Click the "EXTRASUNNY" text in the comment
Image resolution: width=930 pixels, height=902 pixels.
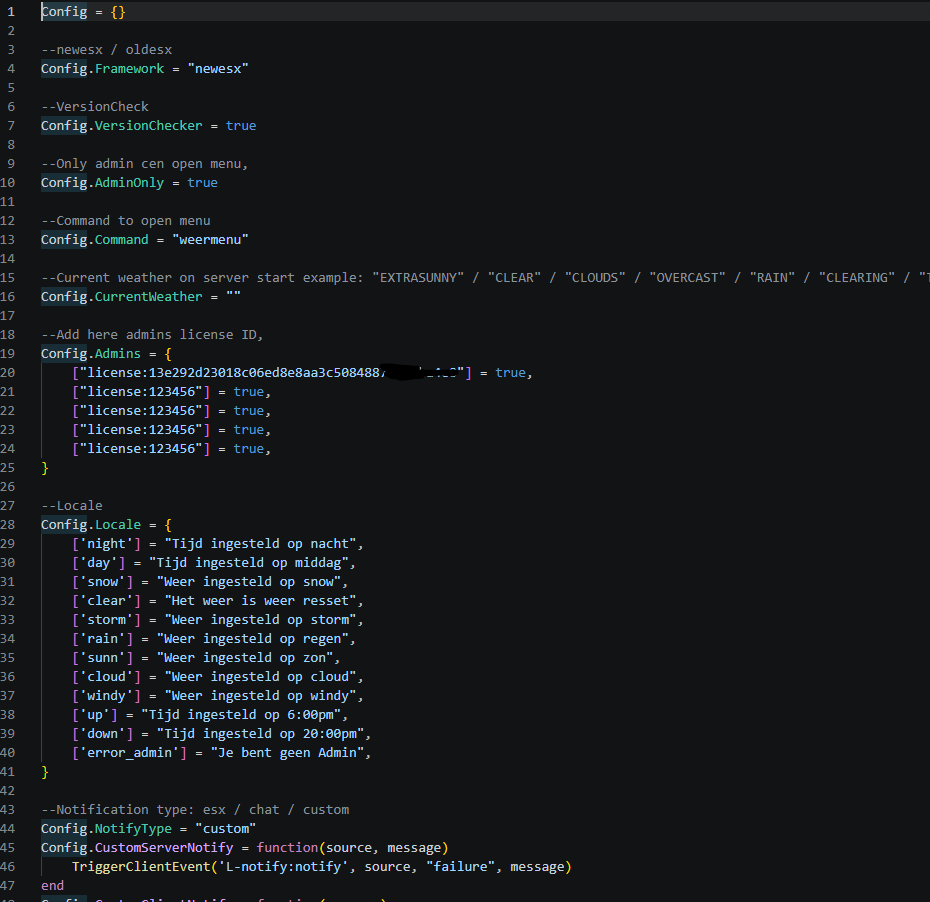click(x=418, y=278)
